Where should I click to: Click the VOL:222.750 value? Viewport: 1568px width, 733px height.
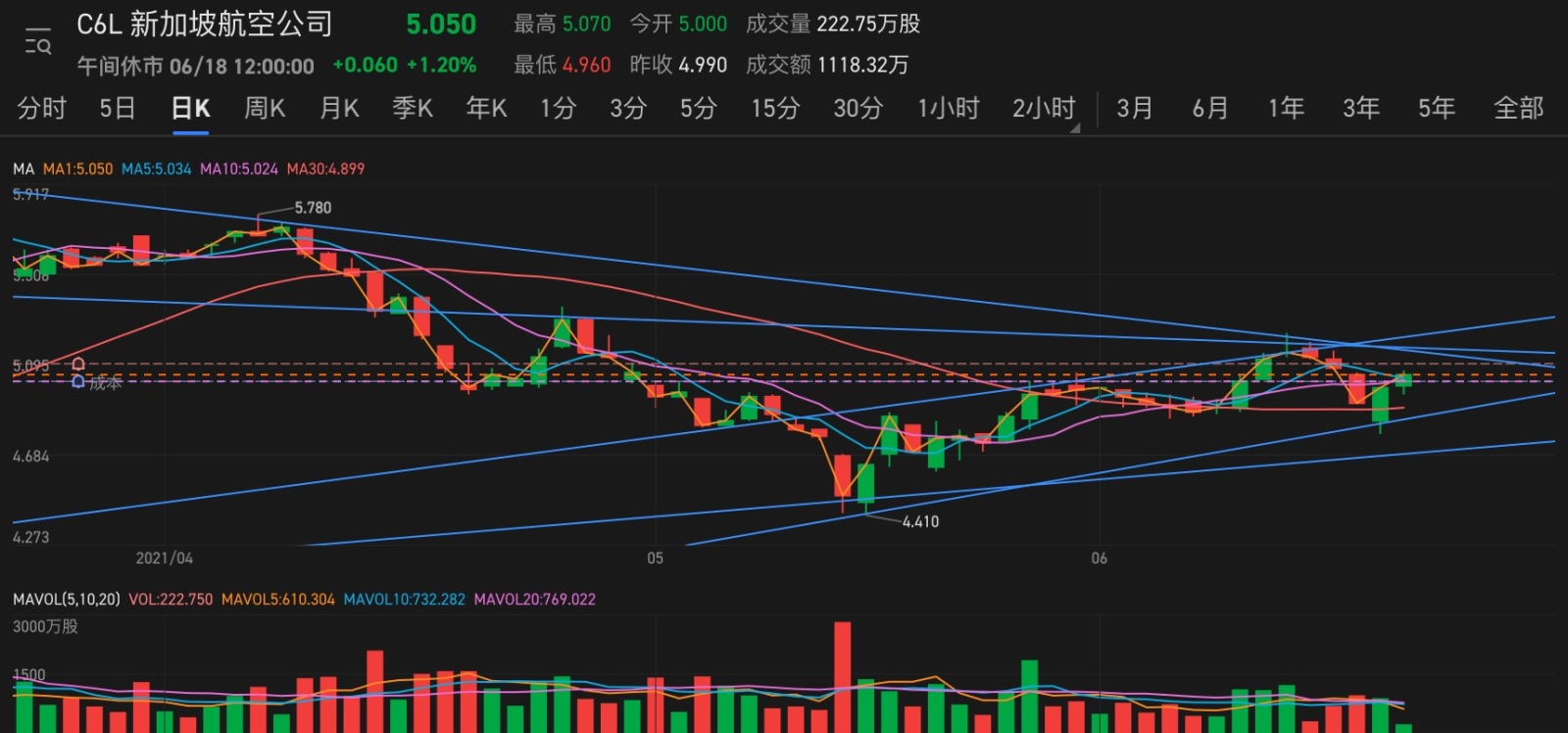[x=171, y=599]
